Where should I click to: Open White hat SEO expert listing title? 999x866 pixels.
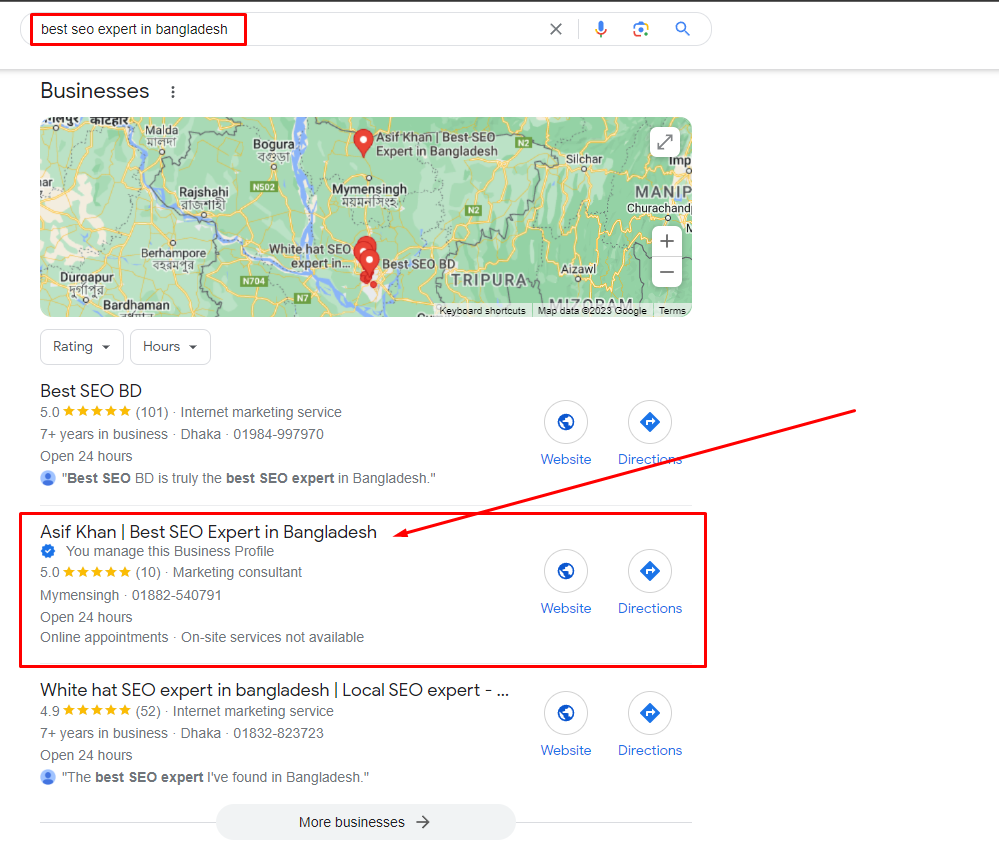pyautogui.click(x=275, y=690)
